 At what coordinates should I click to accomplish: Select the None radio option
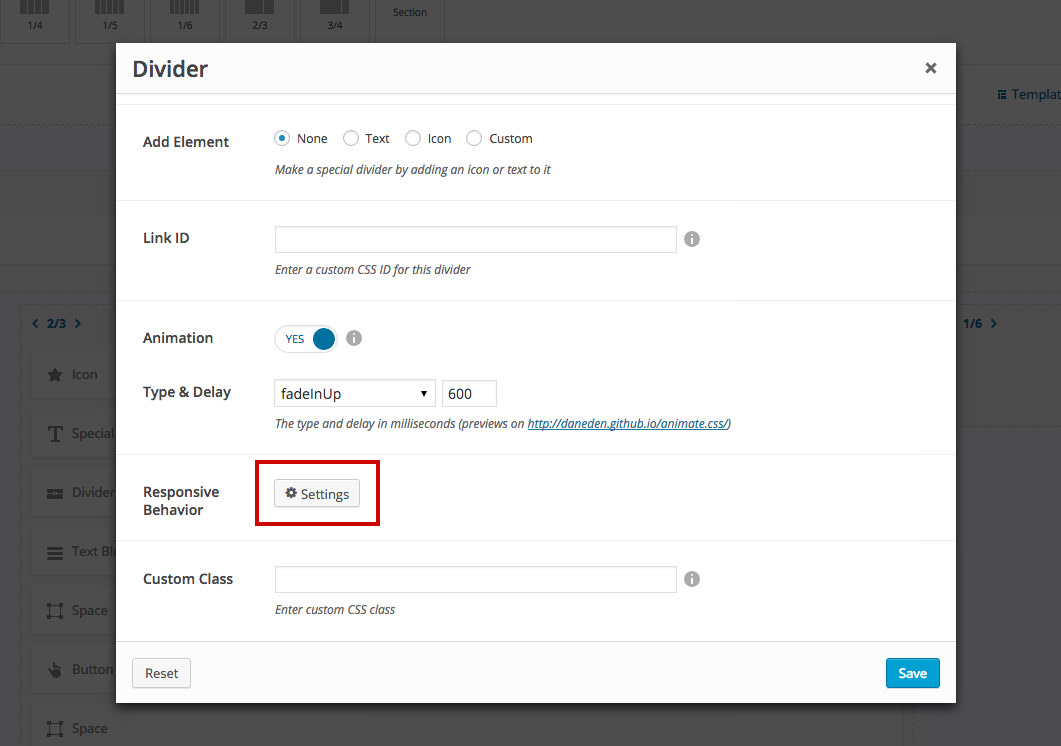click(282, 138)
